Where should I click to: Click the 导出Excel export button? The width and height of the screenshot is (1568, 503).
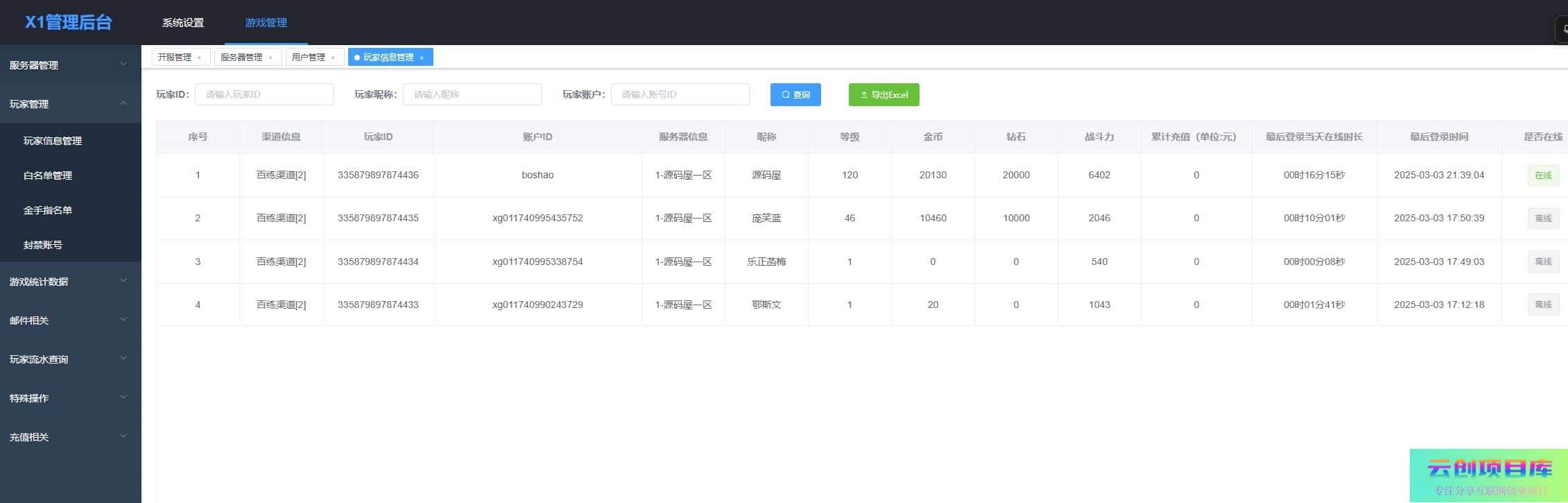click(x=884, y=95)
